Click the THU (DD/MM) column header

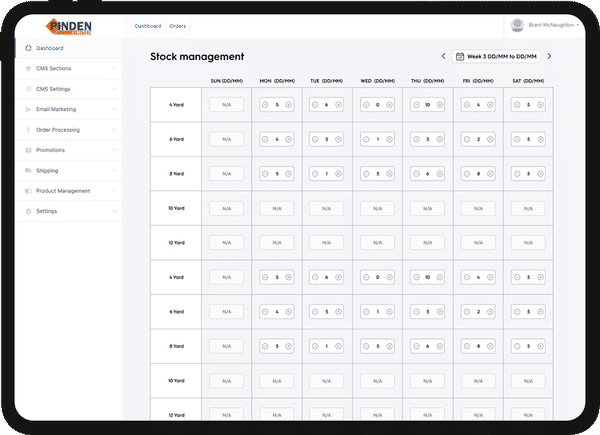tap(427, 81)
